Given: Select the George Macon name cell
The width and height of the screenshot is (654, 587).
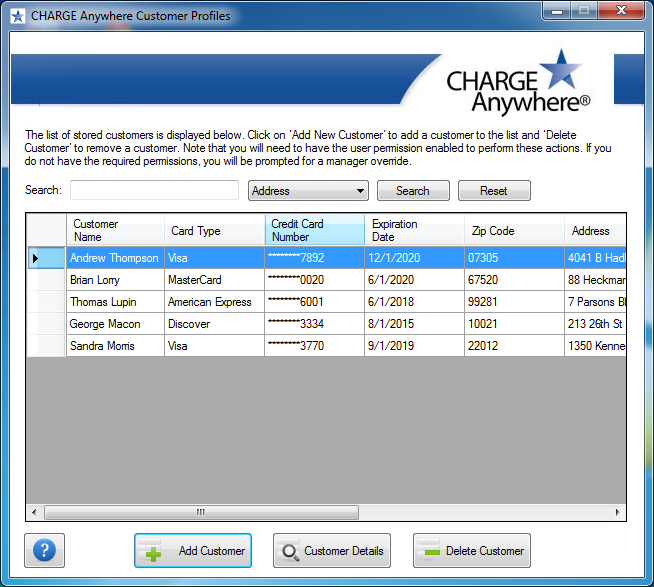Looking at the screenshot, I should click(x=115, y=324).
